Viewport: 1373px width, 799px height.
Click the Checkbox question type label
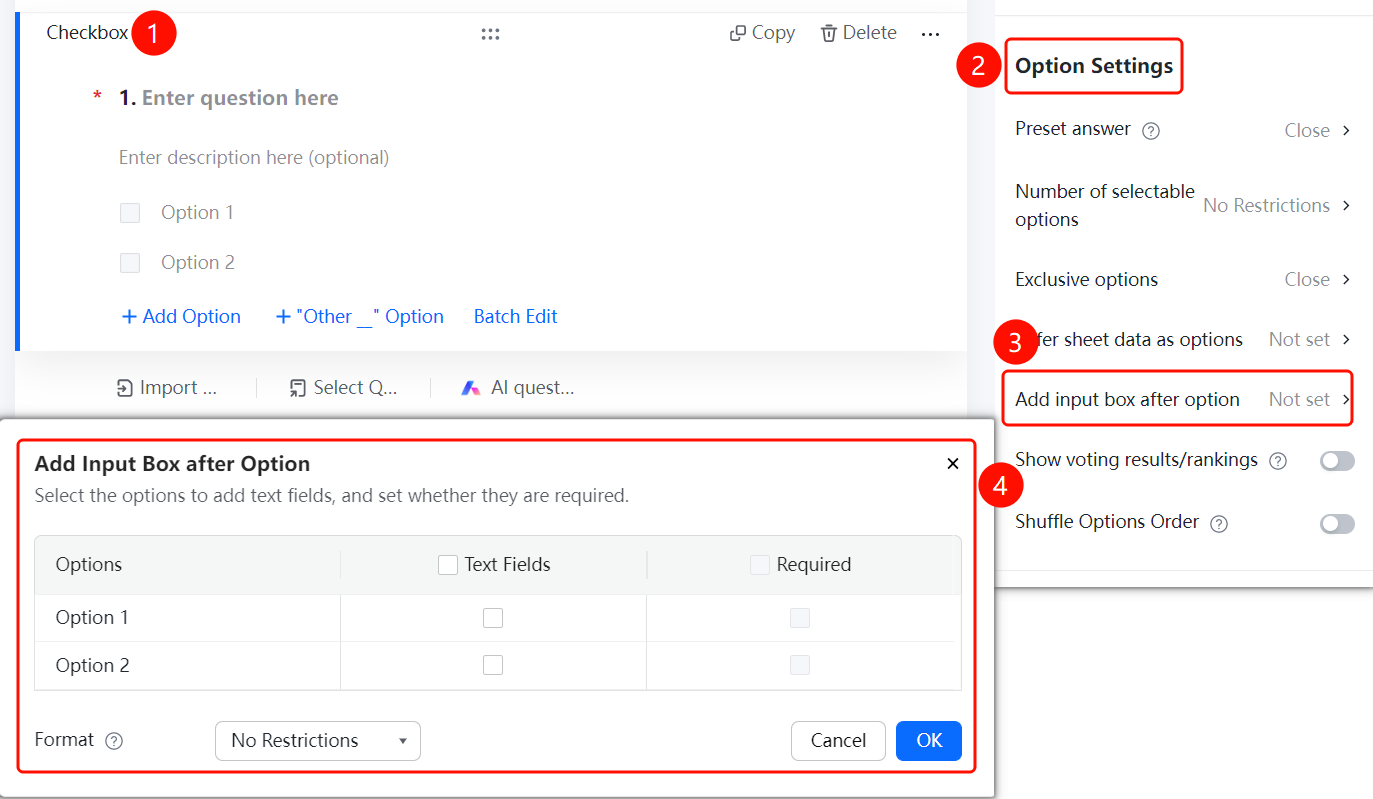tap(87, 33)
